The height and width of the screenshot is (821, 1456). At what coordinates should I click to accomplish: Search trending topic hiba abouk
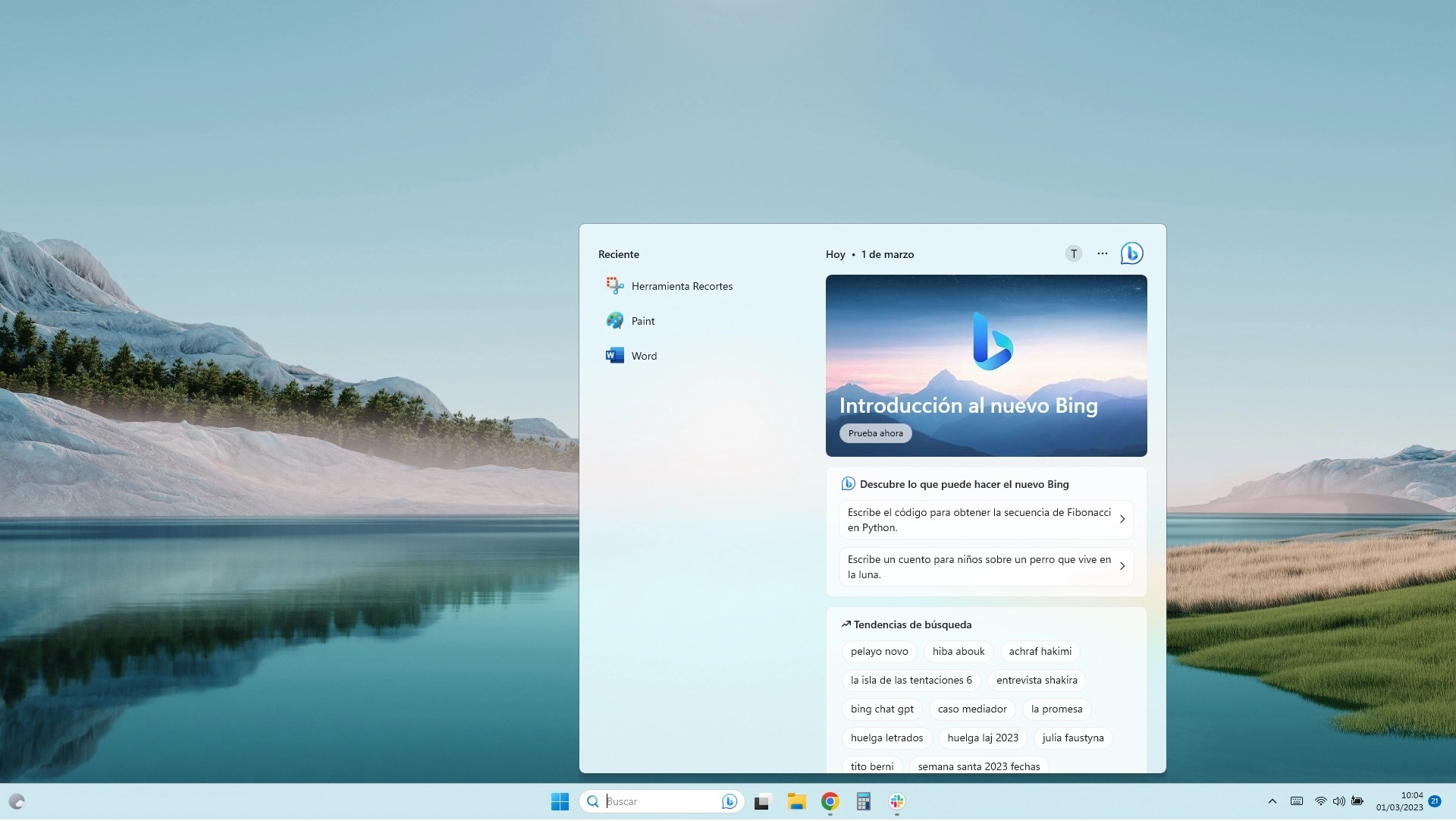click(x=959, y=652)
